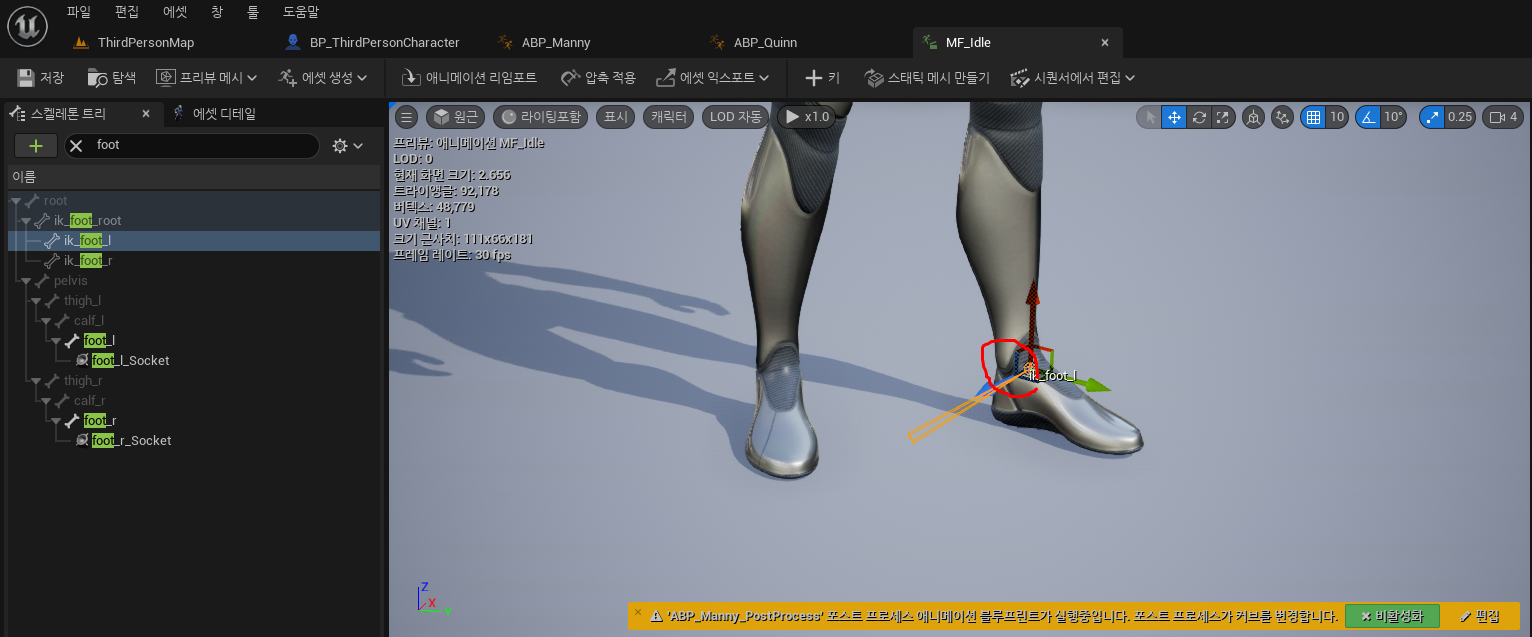
Task: Collapse the ik_foot_root bone
Action: 26,221
